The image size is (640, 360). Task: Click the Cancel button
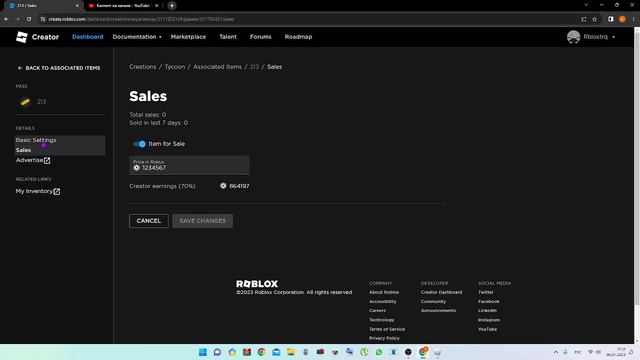[x=149, y=221]
